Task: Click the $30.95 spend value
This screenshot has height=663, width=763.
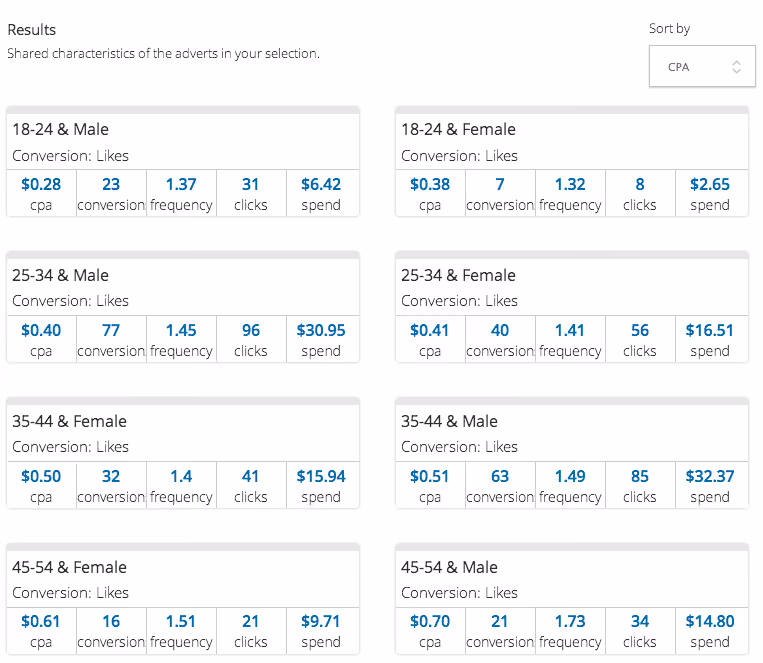Action: point(321,331)
